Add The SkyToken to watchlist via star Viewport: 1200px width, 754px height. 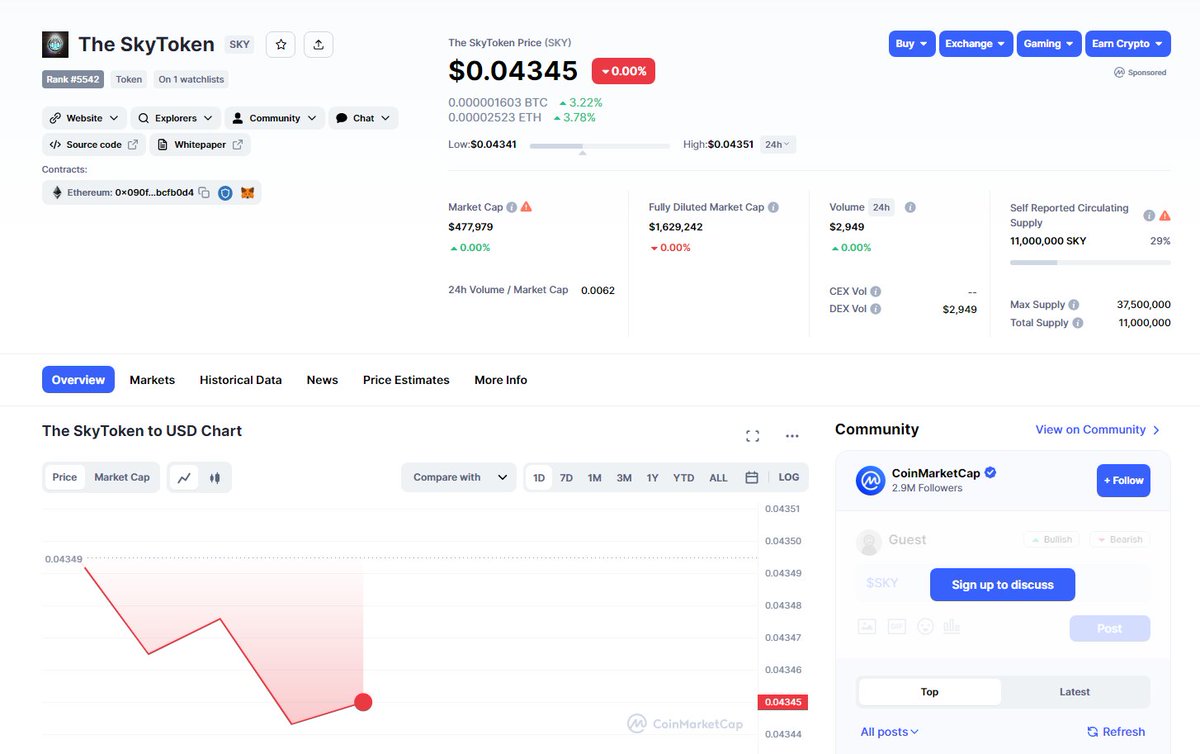pyautogui.click(x=280, y=44)
